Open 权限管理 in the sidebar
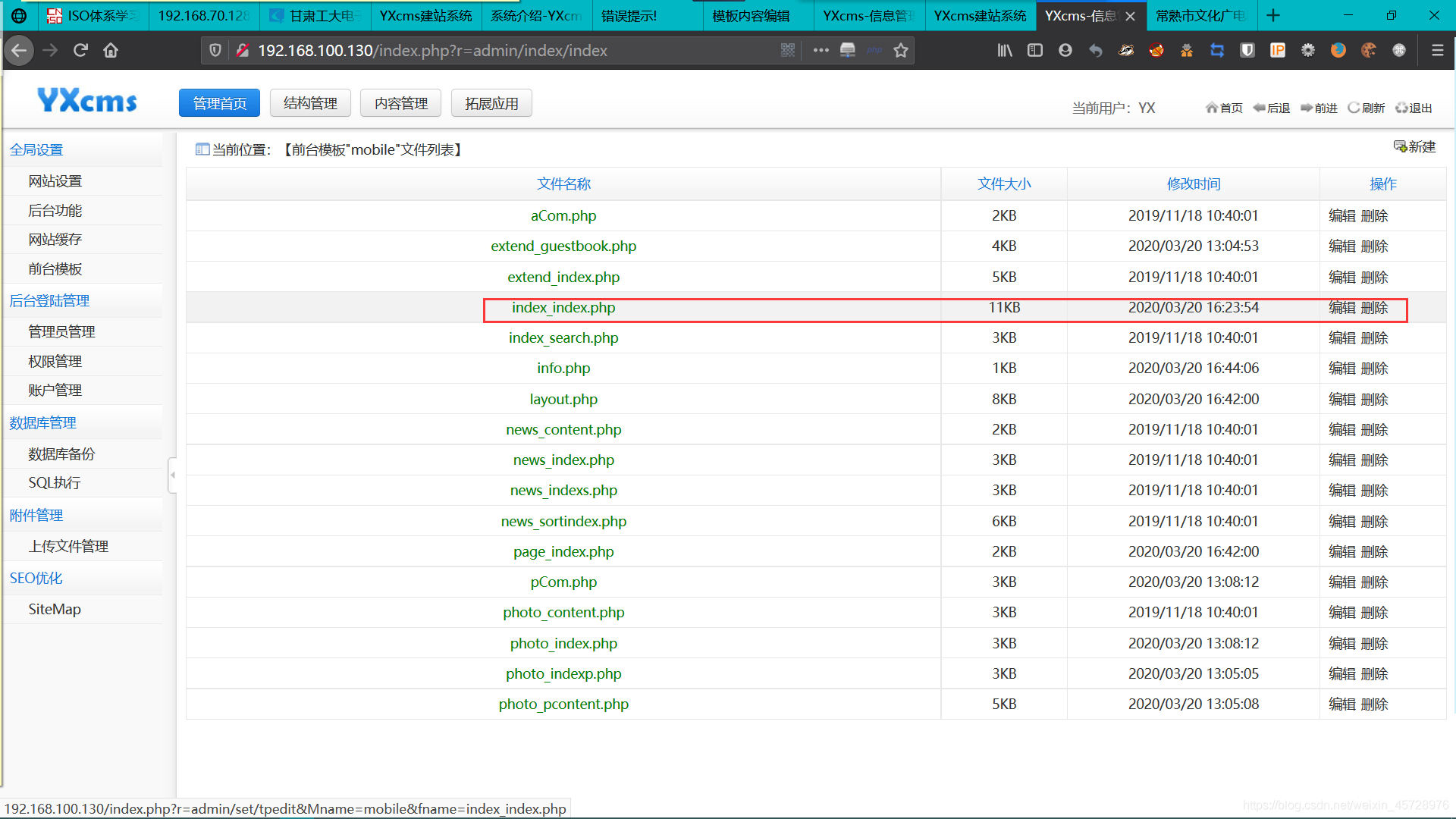Screen dimensions: 1456x819 tap(55, 362)
